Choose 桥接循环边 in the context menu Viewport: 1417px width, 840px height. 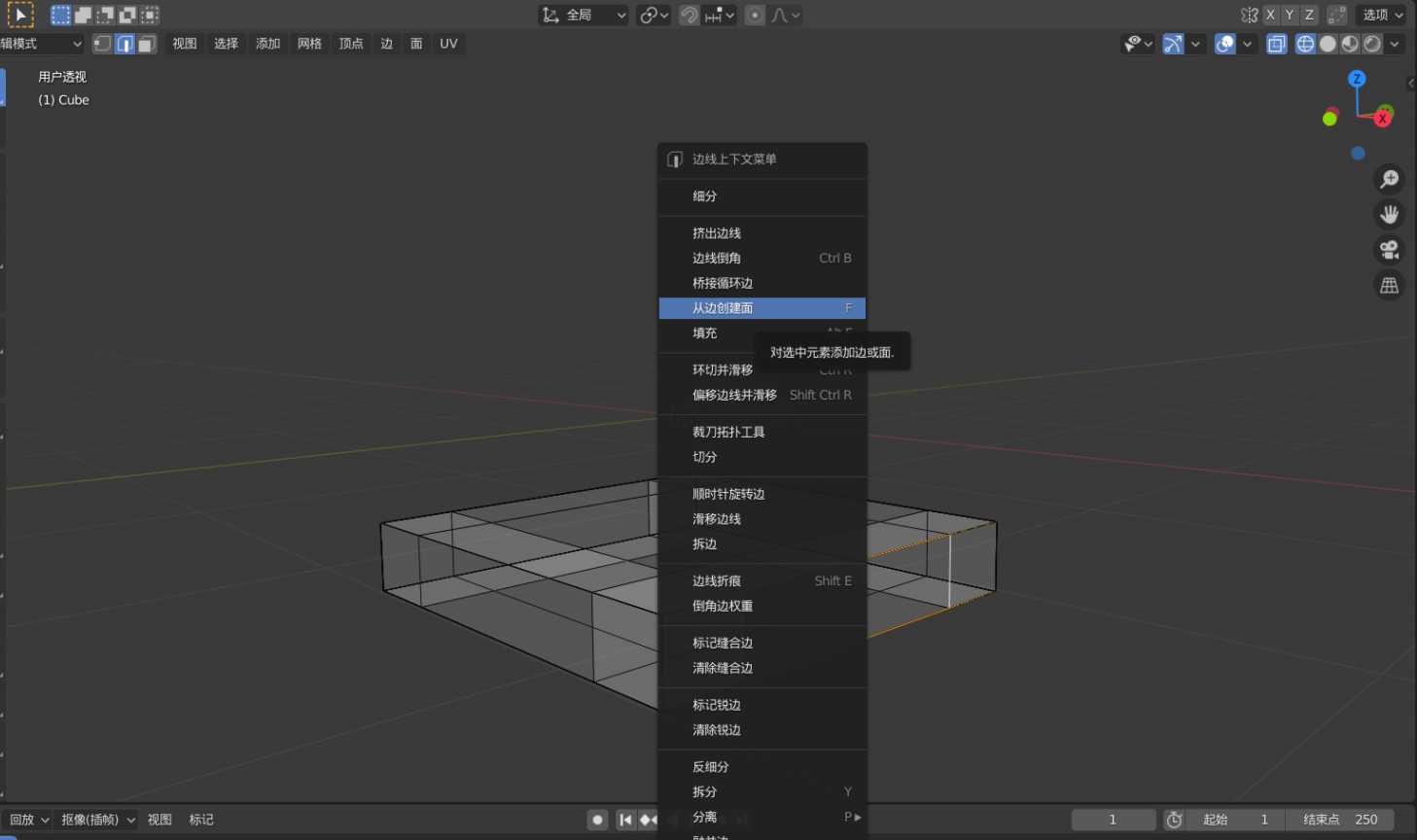point(762,283)
